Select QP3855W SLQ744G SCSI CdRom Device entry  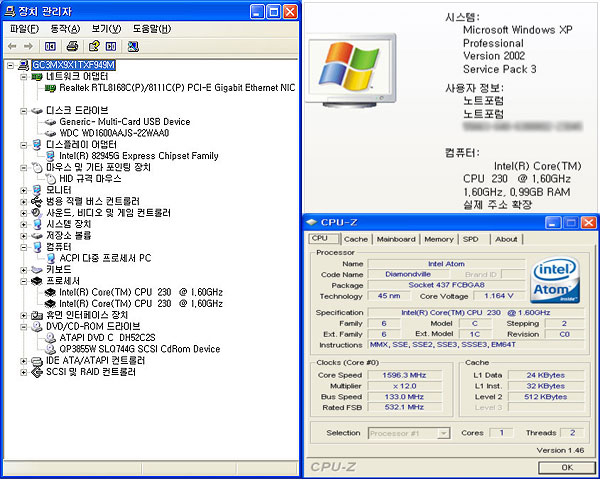pyautogui.click(x=140, y=349)
